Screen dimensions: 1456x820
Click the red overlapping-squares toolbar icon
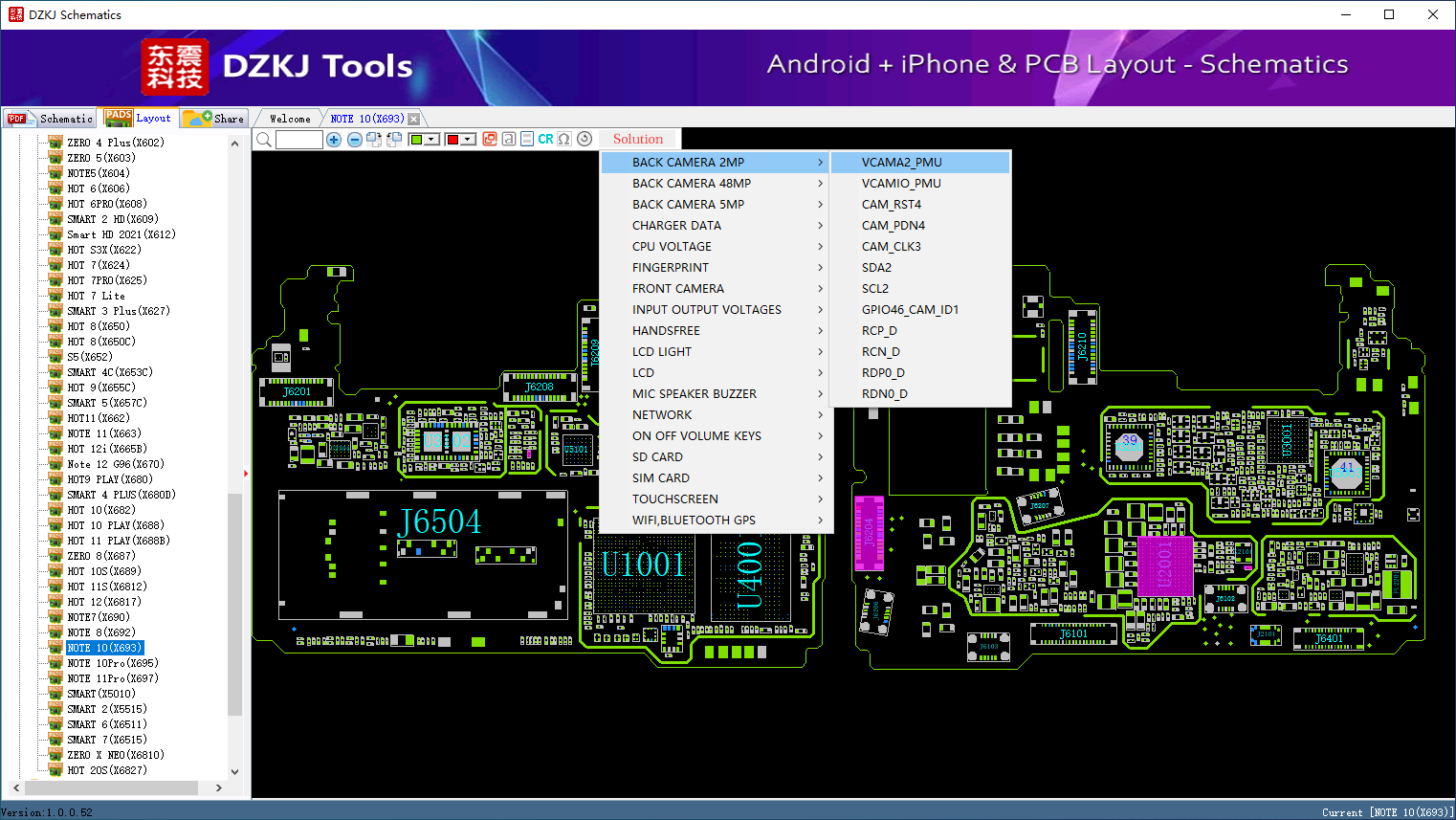(x=490, y=139)
